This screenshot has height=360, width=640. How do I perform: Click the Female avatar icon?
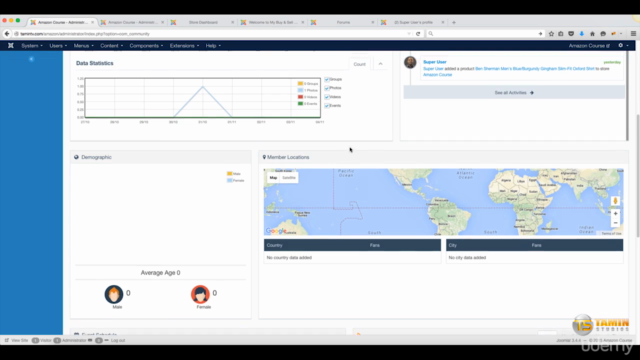pos(200,294)
